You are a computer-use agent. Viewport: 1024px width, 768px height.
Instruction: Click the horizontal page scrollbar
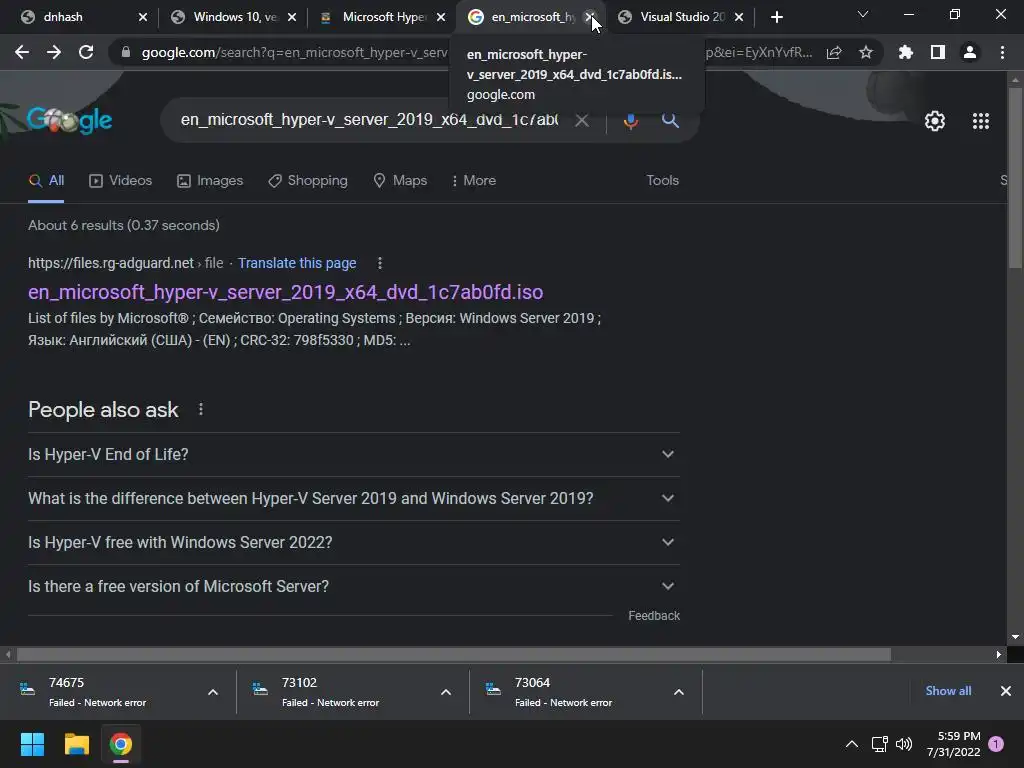click(454, 654)
